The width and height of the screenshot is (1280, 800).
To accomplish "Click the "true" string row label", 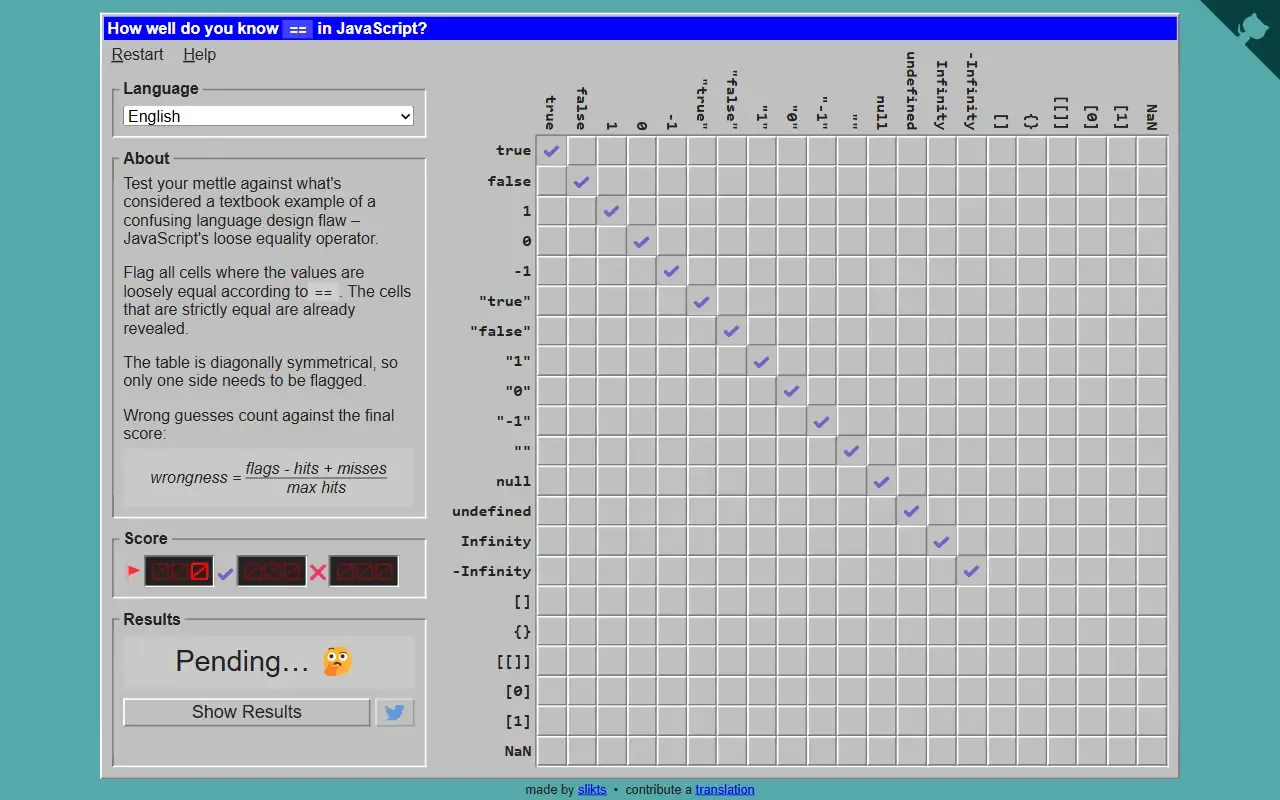I will point(505,301).
